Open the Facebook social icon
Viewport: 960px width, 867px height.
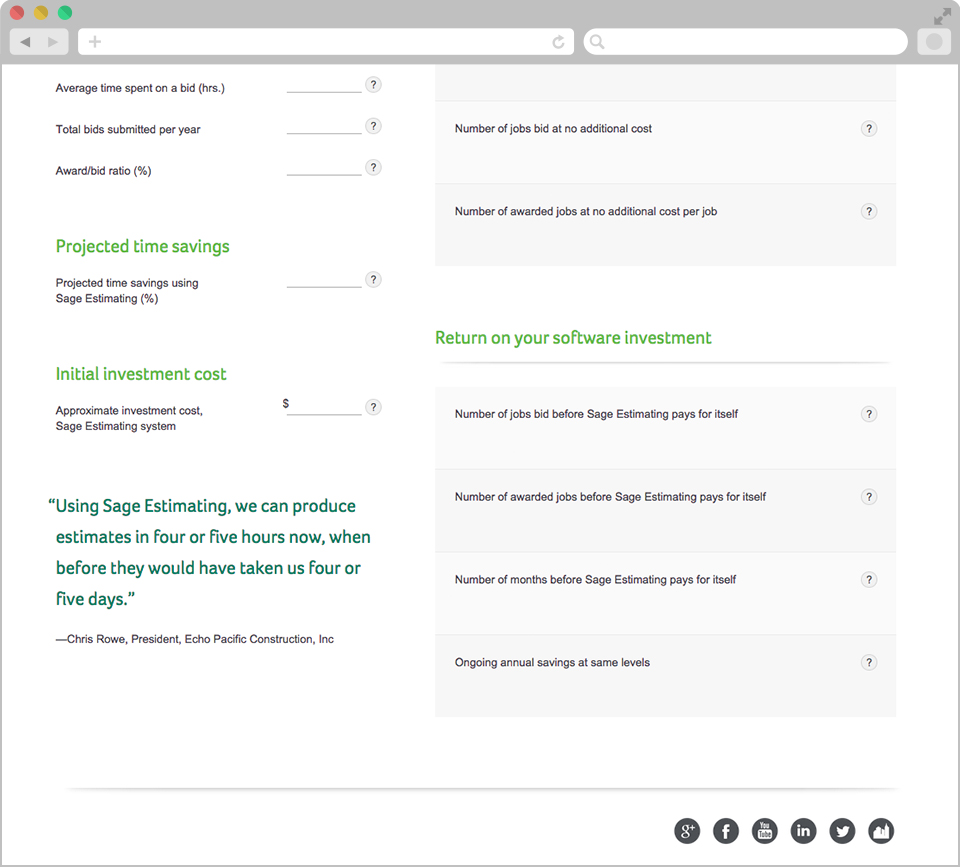[x=726, y=831]
